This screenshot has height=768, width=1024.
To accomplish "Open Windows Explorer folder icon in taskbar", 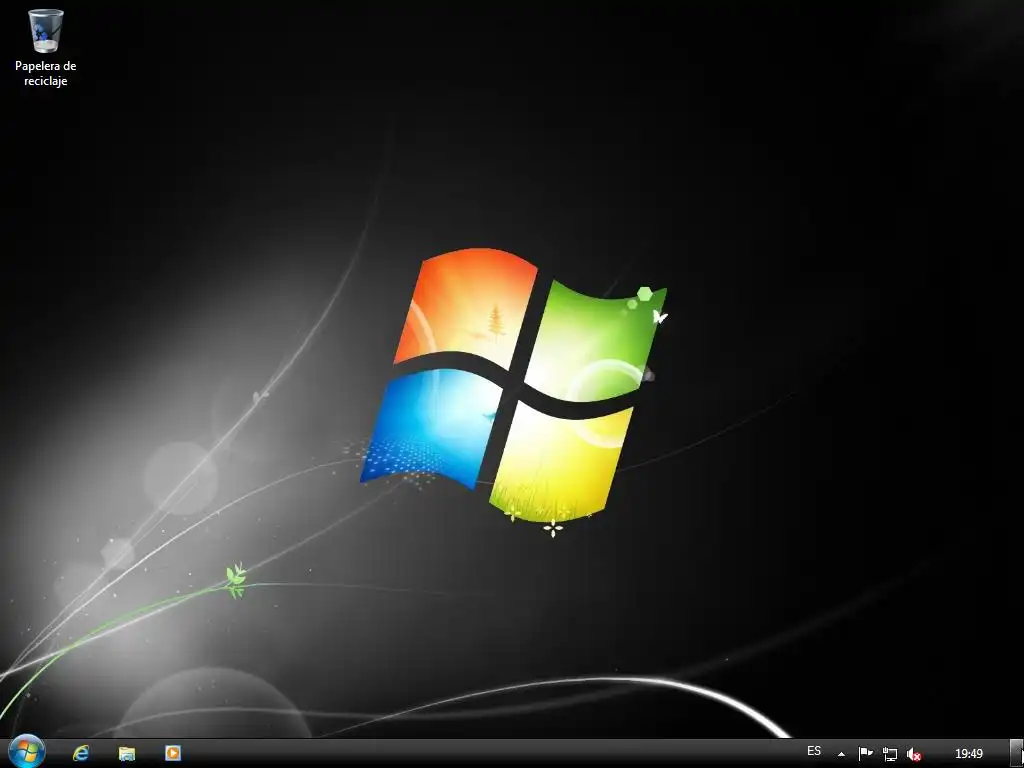I will pyautogui.click(x=127, y=753).
